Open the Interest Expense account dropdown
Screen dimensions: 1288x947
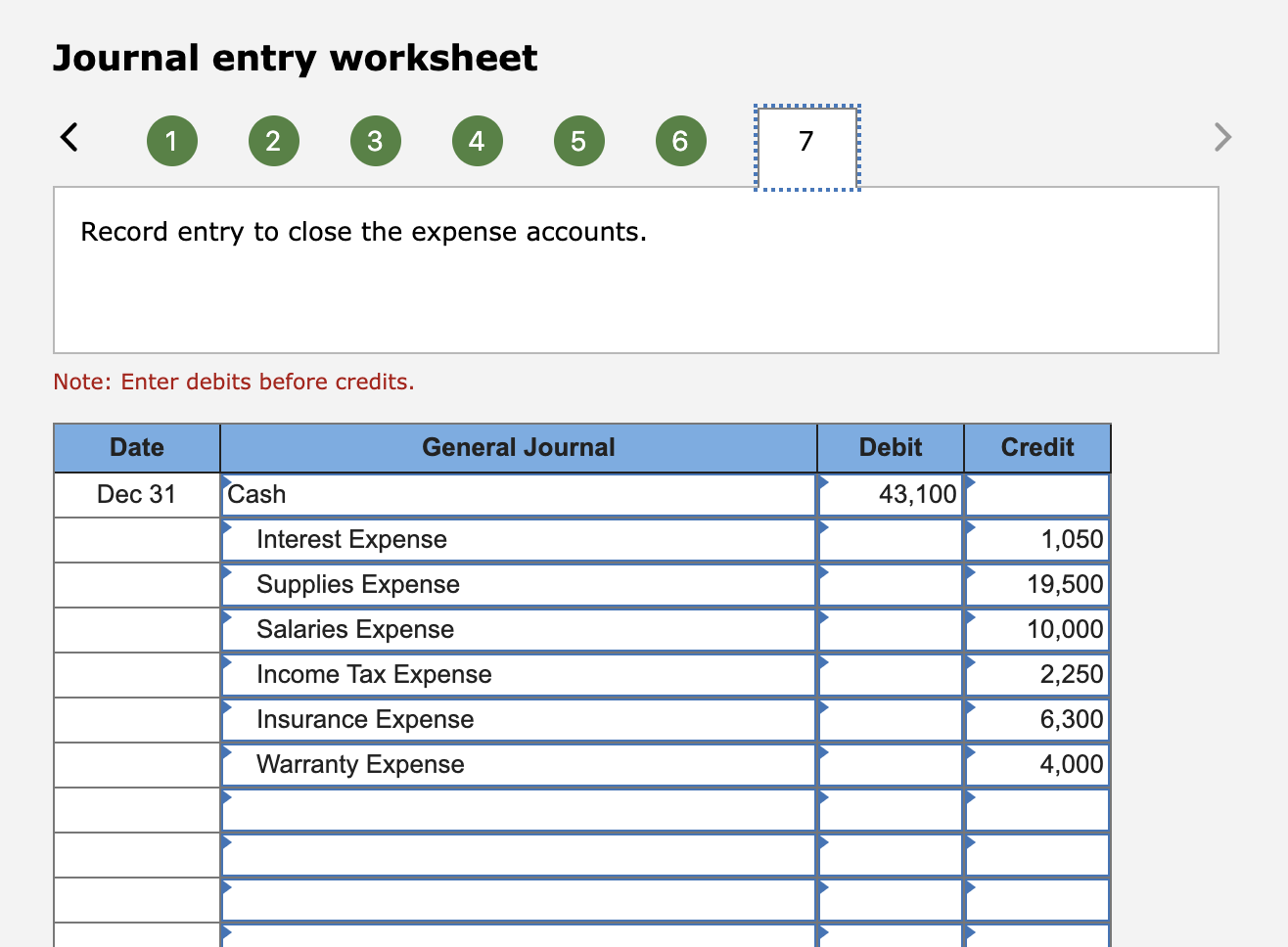click(x=519, y=540)
